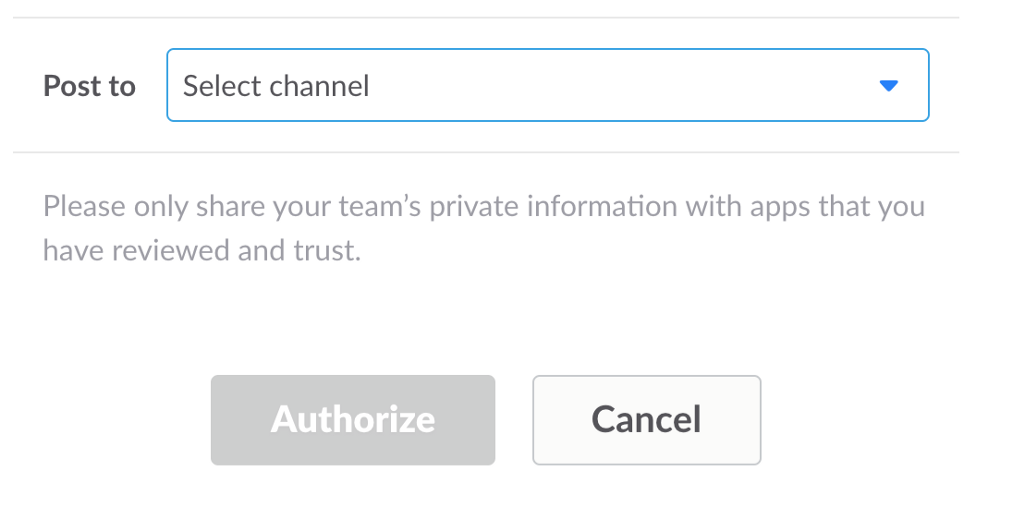Click the 'Post to' label
The image size is (1024, 506).
pos(89,86)
